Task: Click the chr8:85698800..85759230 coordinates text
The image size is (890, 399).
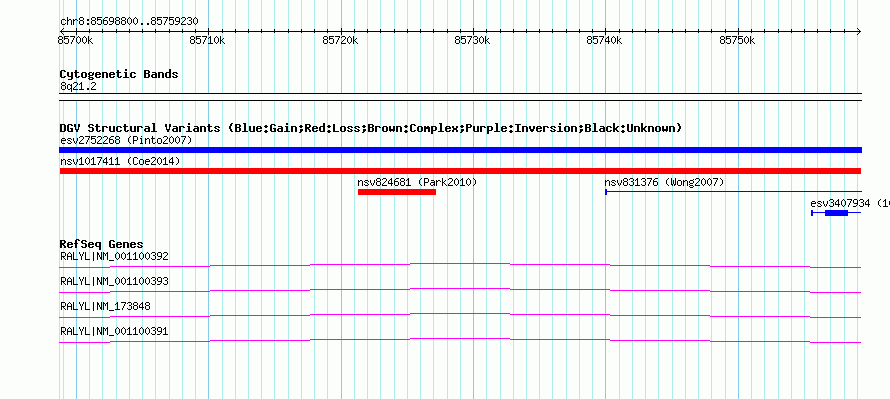Action: coord(129,22)
